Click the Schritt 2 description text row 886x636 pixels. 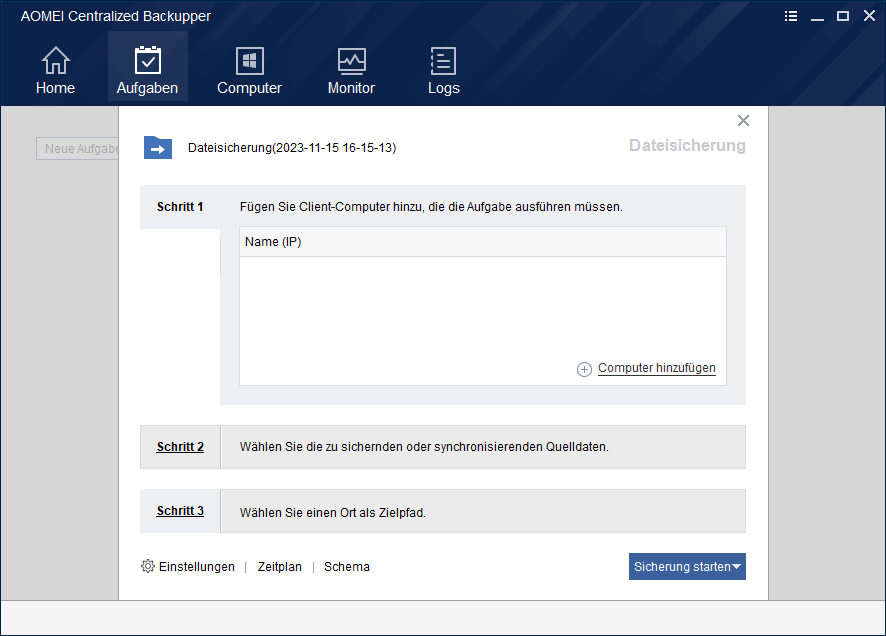[x=483, y=447]
